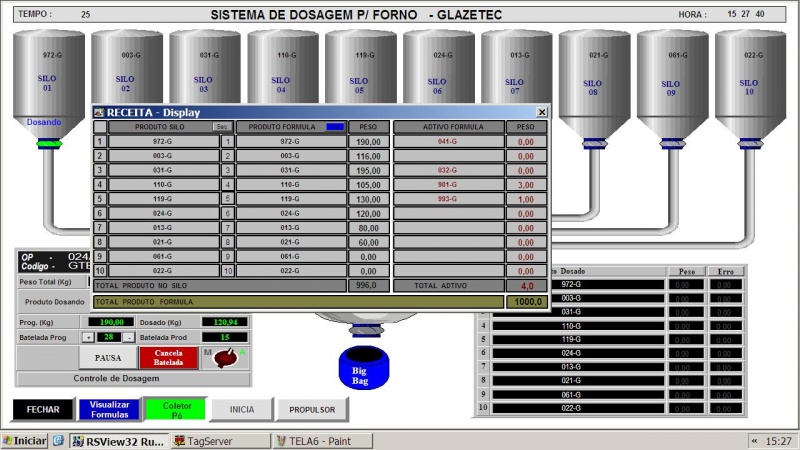This screenshot has width=800, height=450.
Task: Click the green valve under Silo 01
Action: coord(46,143)
